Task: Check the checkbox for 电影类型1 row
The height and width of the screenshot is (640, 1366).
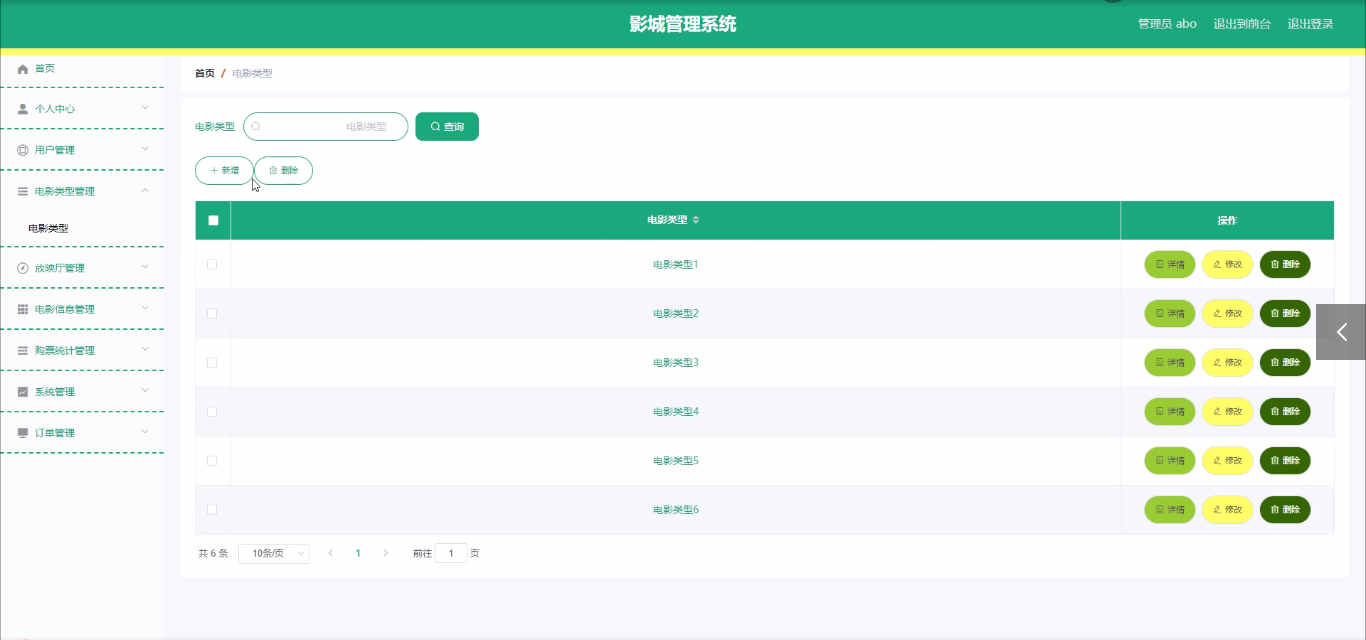Action: pyautogui.click(x=212, y=265)
